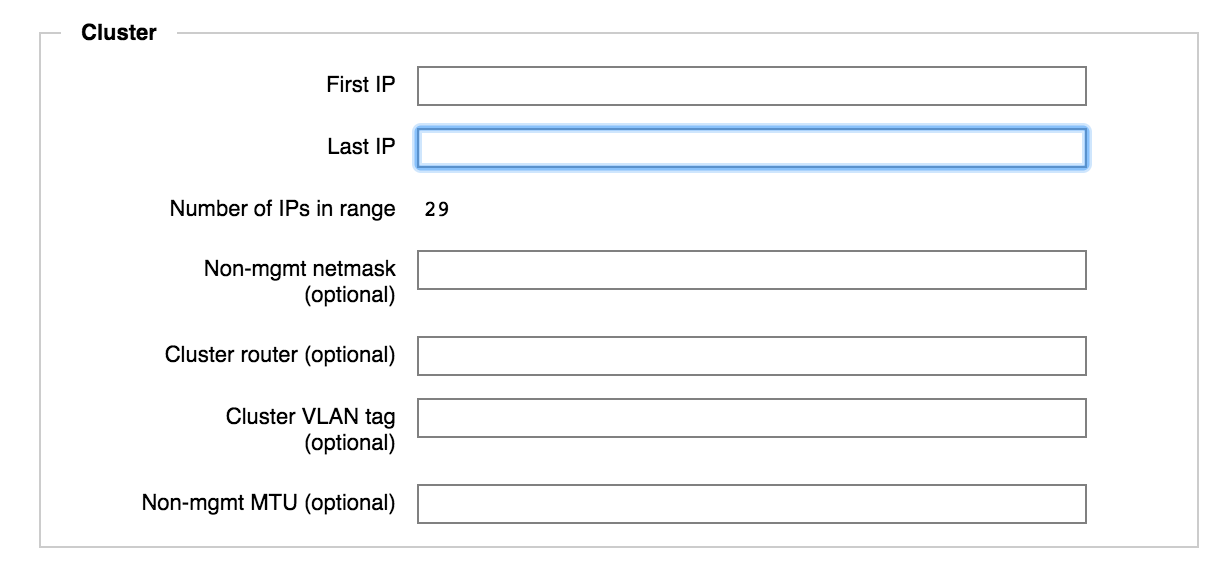Click the 'Number of IPs in range' label
The width and height of the screenshot is (1227, 566).
(283, 210)
